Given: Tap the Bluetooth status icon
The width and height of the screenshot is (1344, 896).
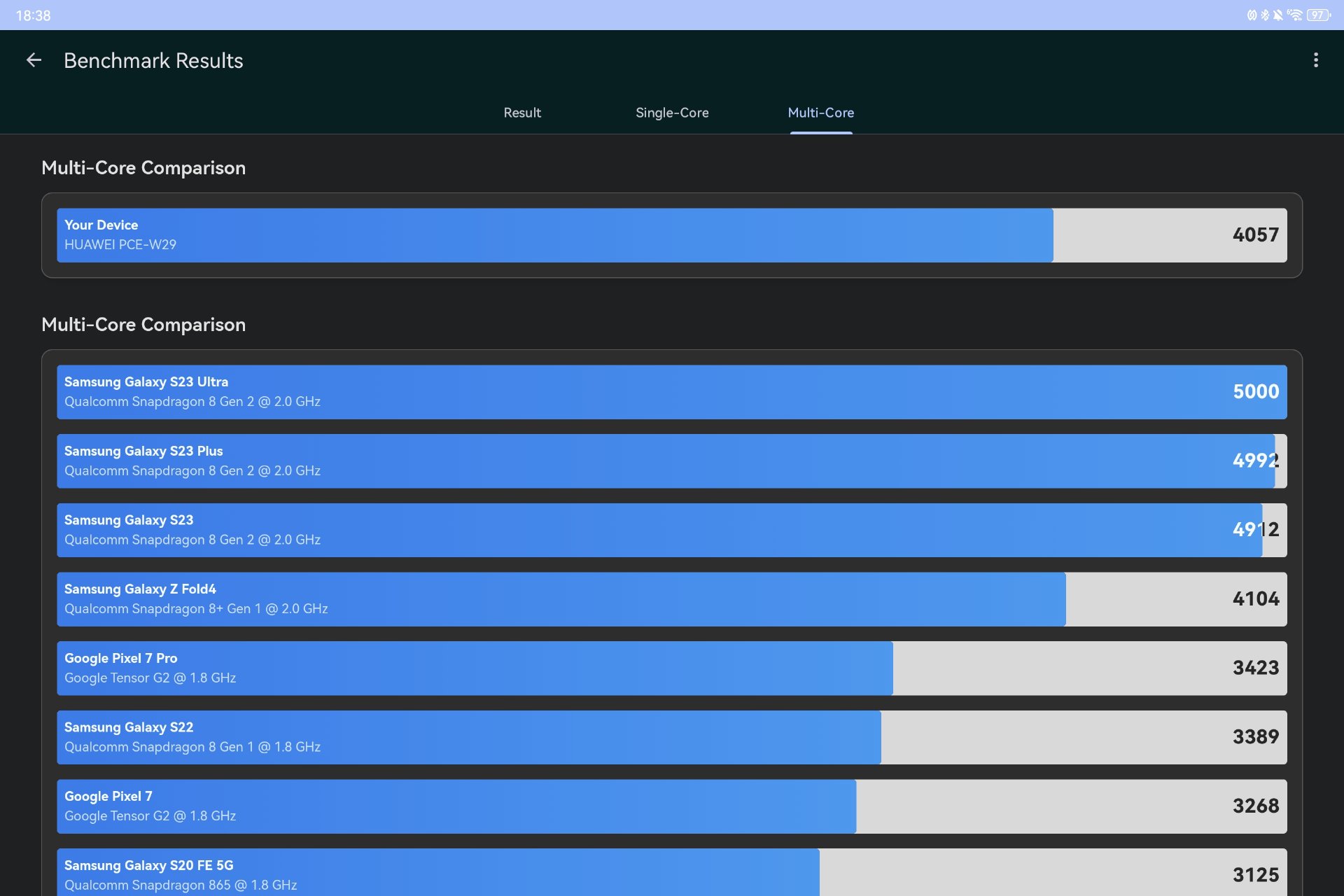Looking at the screenshot, I should 1265,15.
